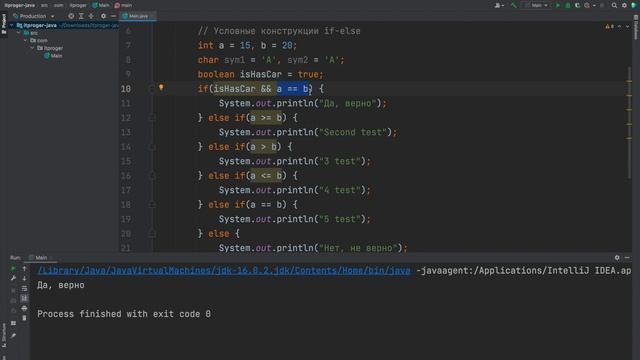Hide the Project panel with the minus icon
Viewport: 640px width, 360px height.
click(x=113, y=16)
